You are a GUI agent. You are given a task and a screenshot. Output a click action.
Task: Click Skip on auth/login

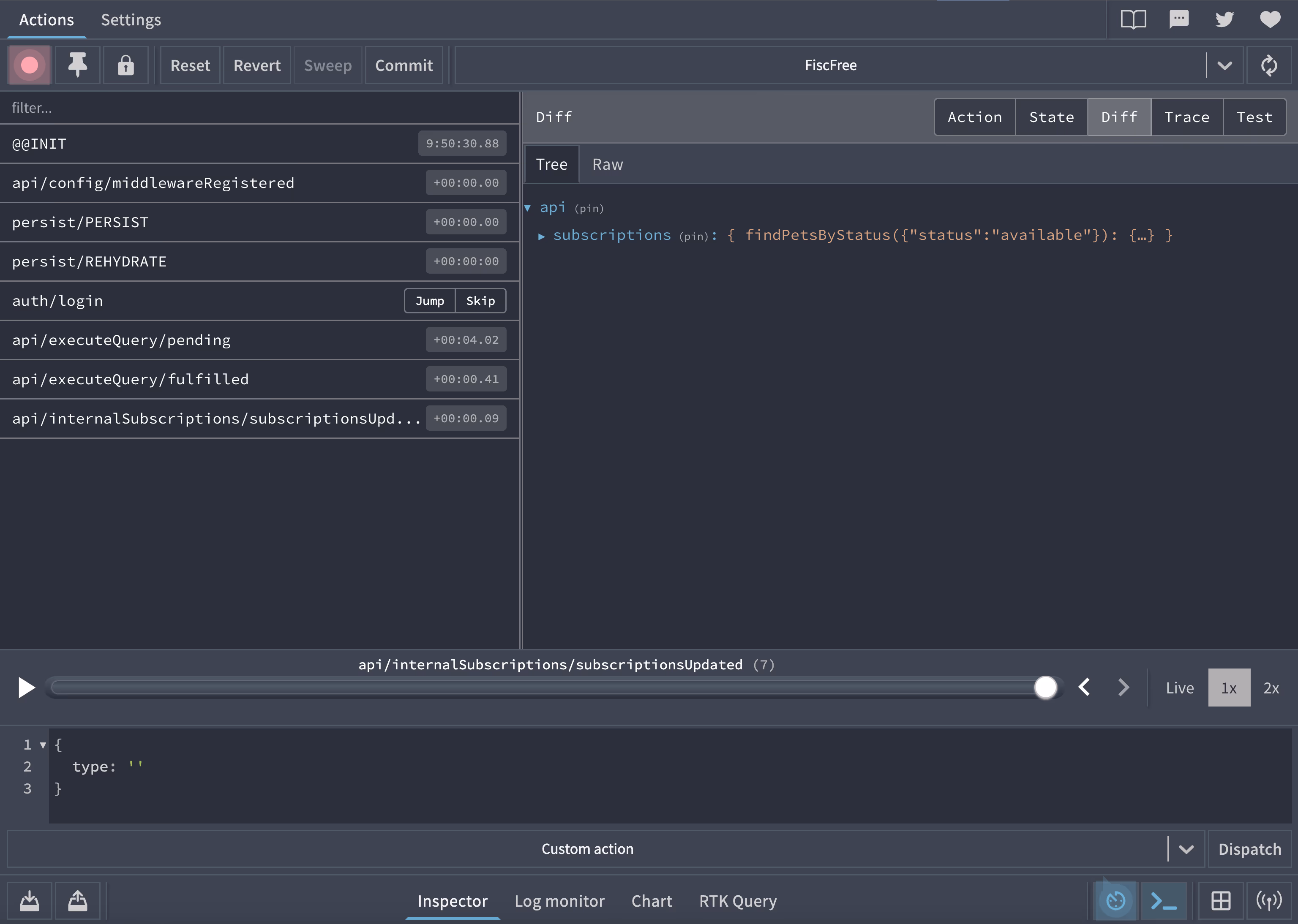click(480, 301)
